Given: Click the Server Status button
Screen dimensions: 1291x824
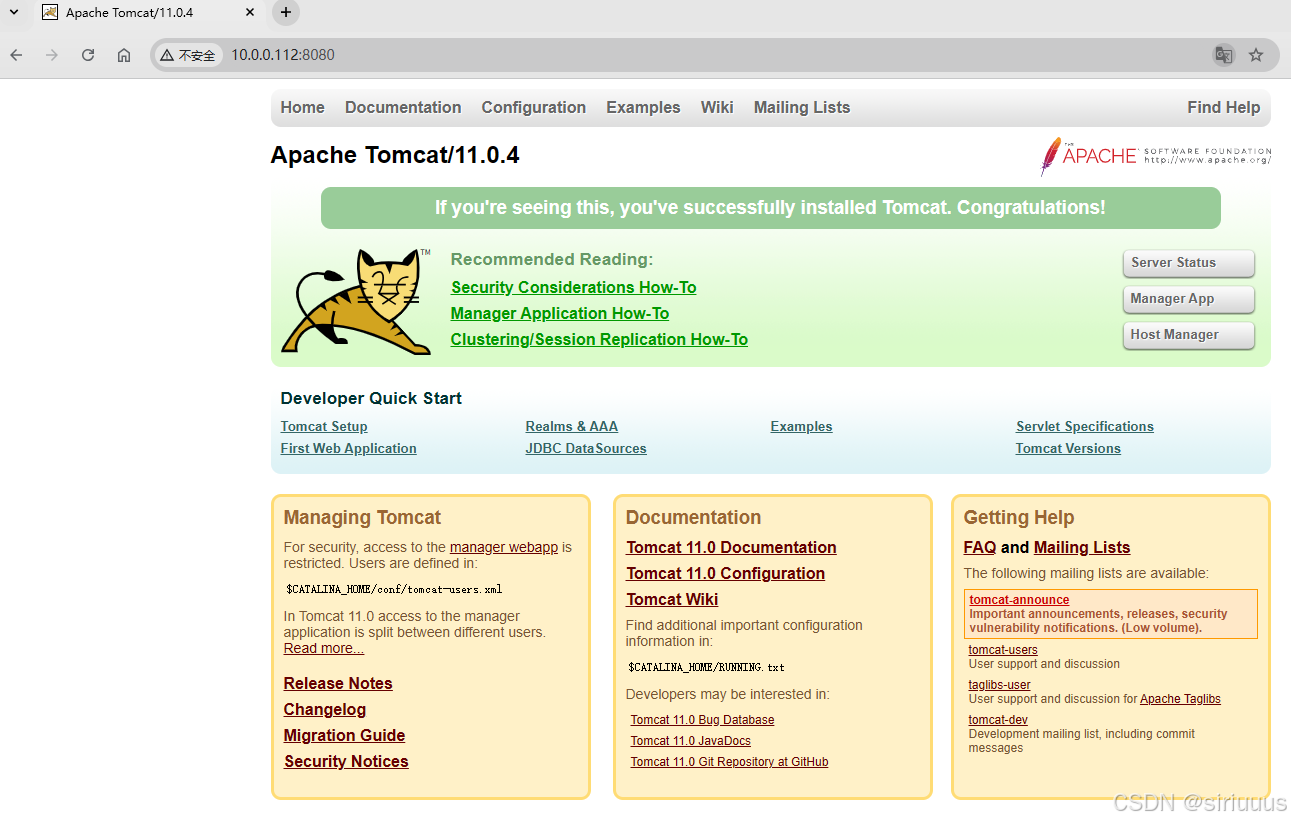Looking at the screenshot, I should pos(1188,263).
